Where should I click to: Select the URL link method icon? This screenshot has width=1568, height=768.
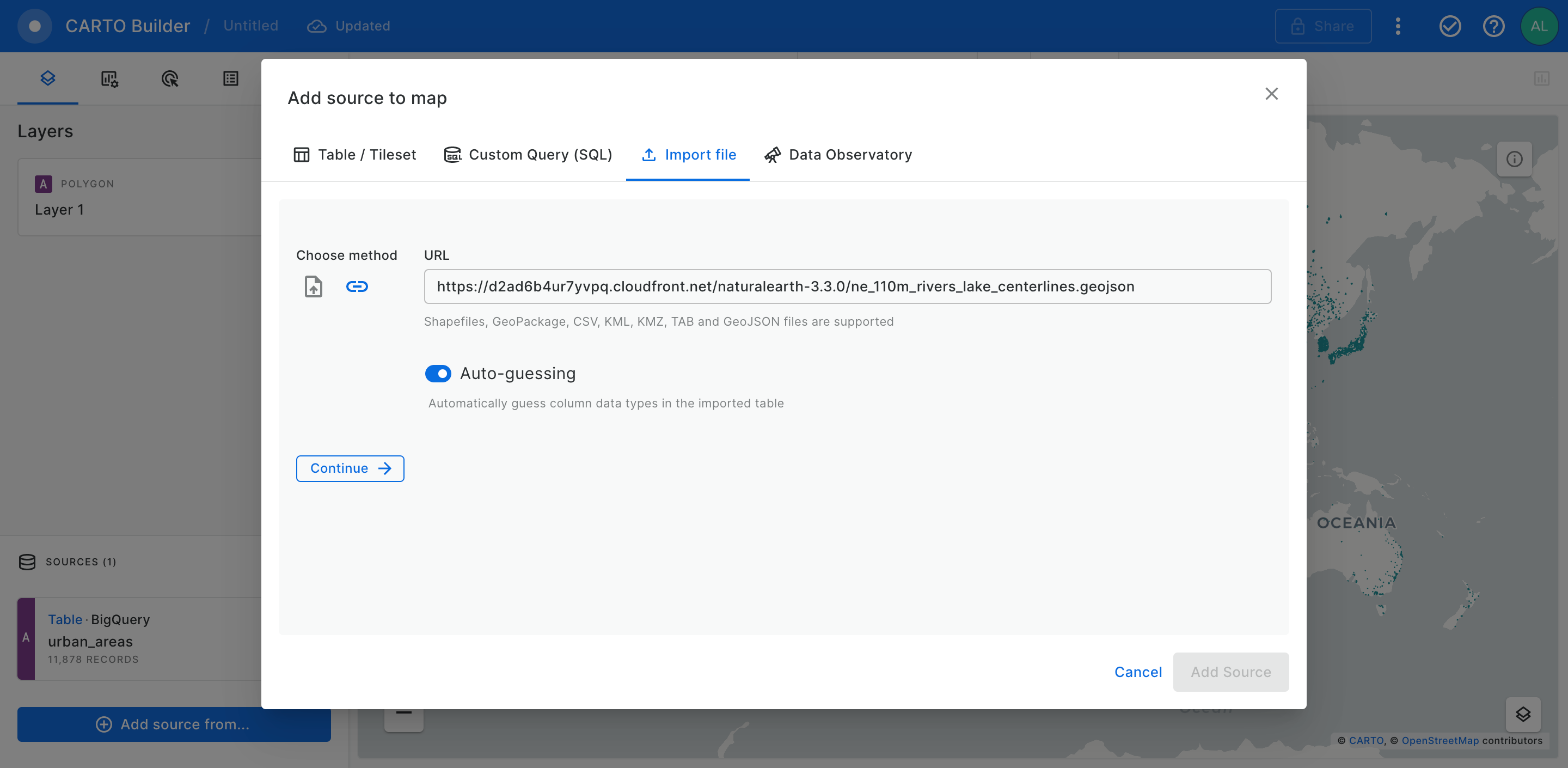pos(357,287)
